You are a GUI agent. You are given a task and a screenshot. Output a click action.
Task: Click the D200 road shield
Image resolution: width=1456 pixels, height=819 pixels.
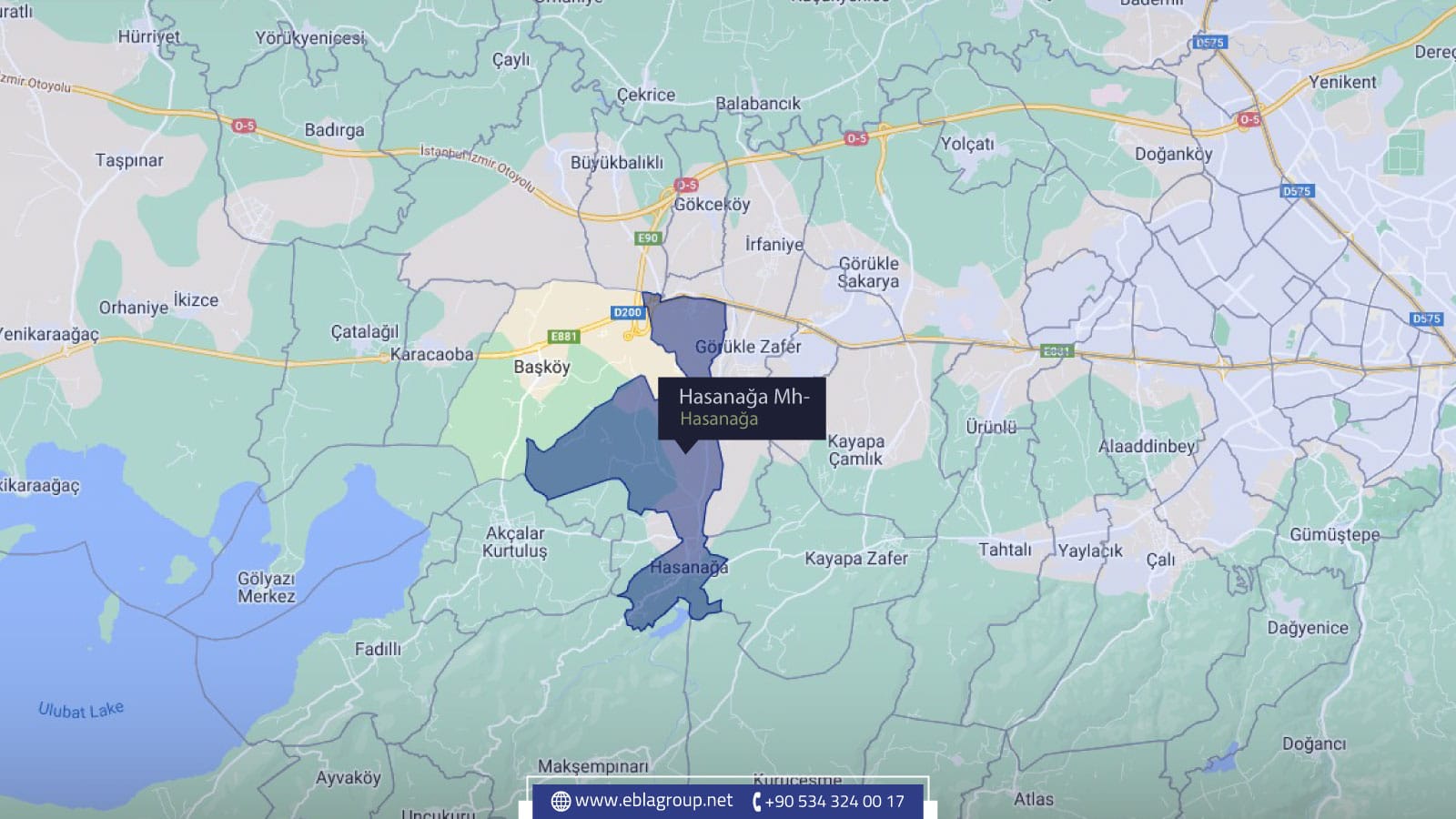tap(628, 312)
